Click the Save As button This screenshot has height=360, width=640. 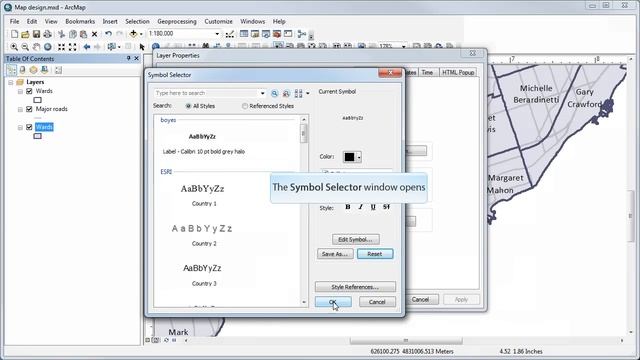[x=335, y=254]
